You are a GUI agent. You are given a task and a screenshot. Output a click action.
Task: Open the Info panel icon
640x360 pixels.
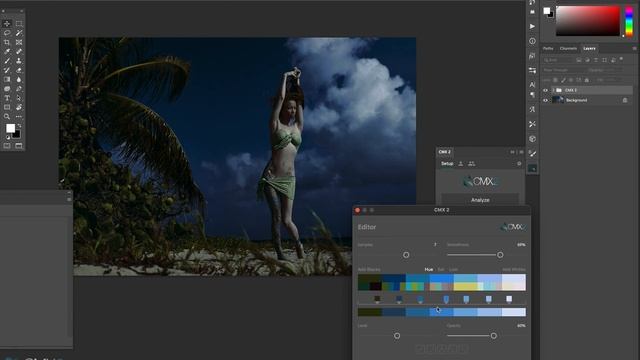532,41
